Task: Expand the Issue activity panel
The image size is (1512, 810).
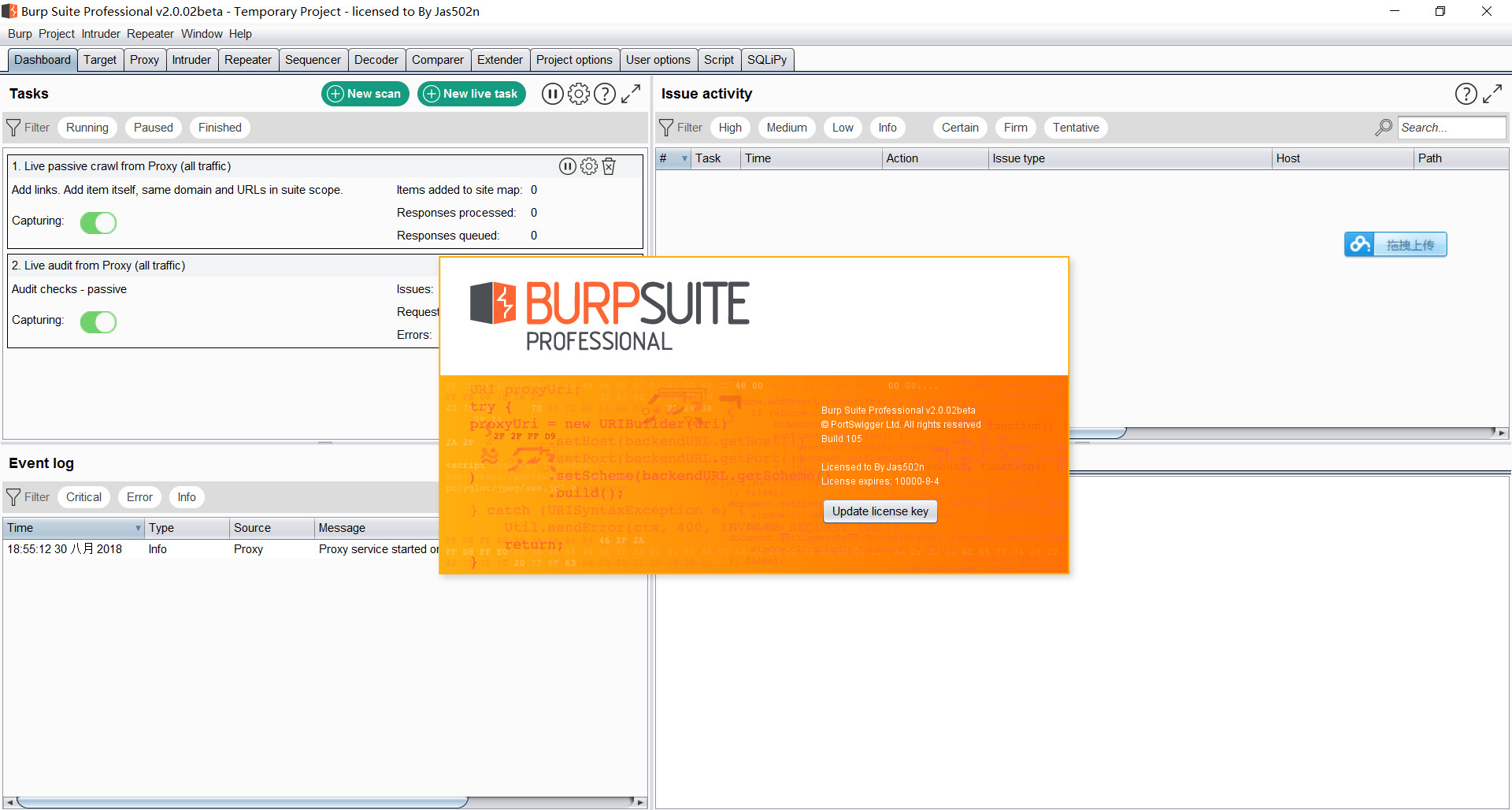Action: pyautogui.click(x=1492, y=94)
